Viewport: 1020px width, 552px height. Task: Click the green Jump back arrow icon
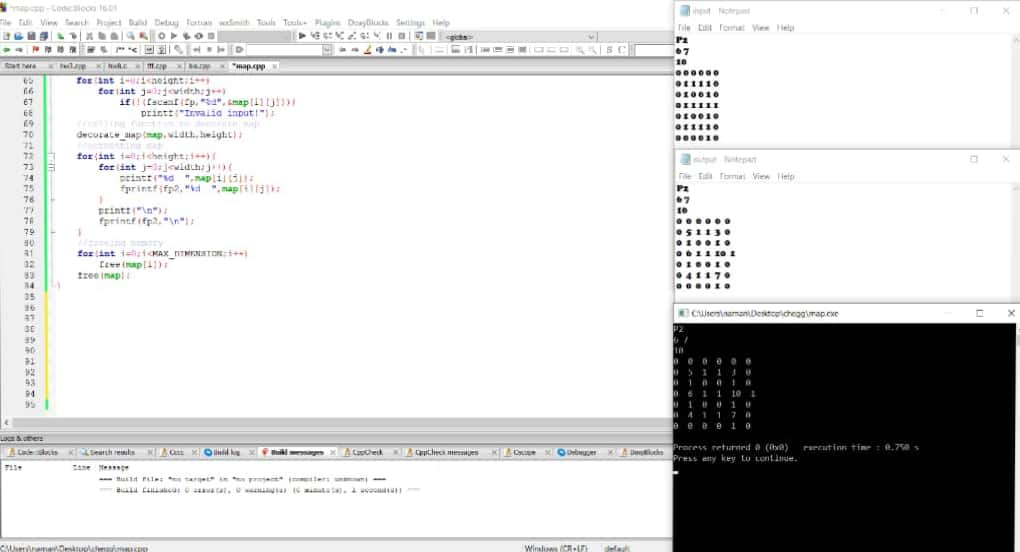click(6, 50)
